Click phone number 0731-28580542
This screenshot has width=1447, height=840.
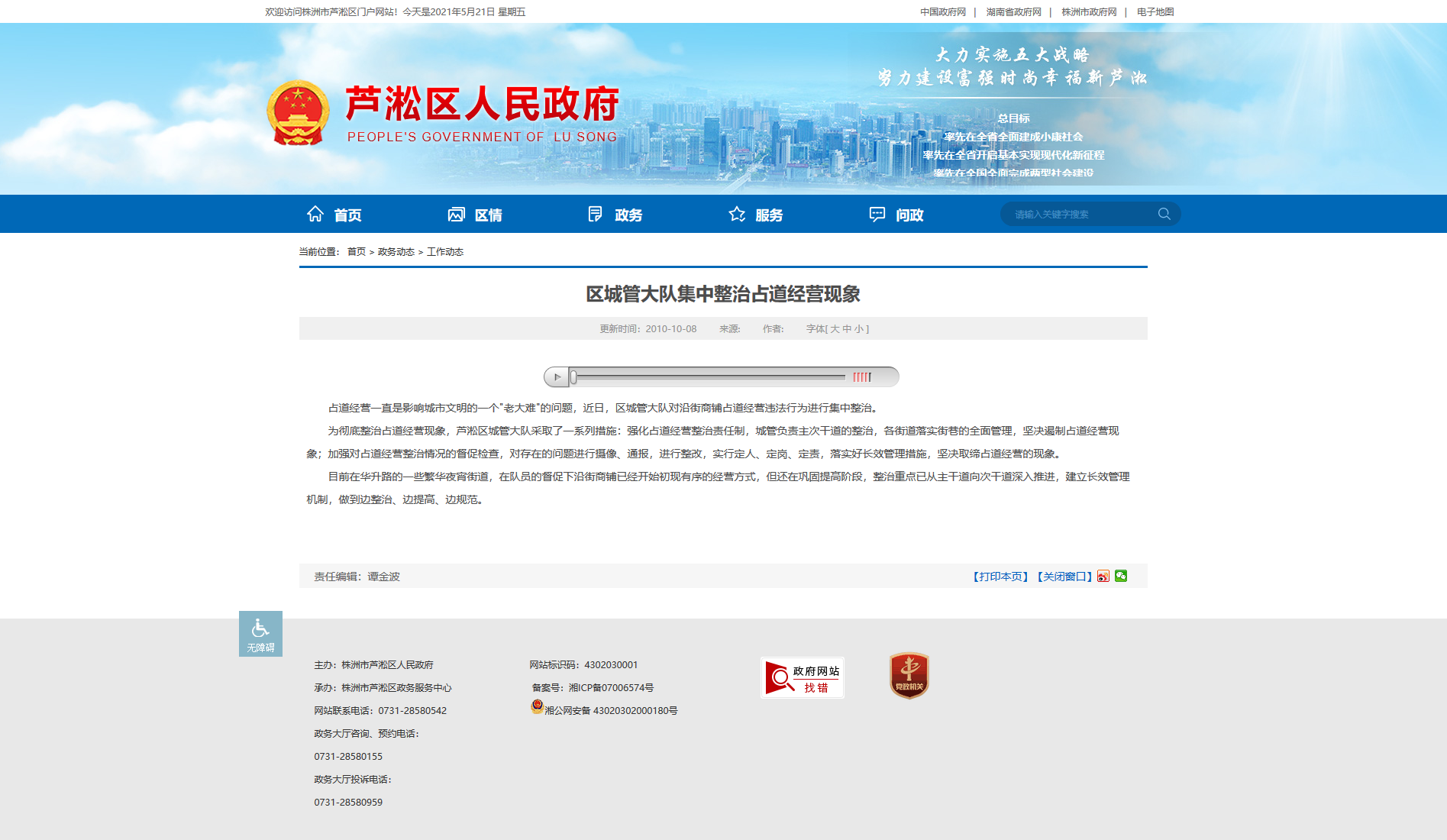(x=412, y=710)
